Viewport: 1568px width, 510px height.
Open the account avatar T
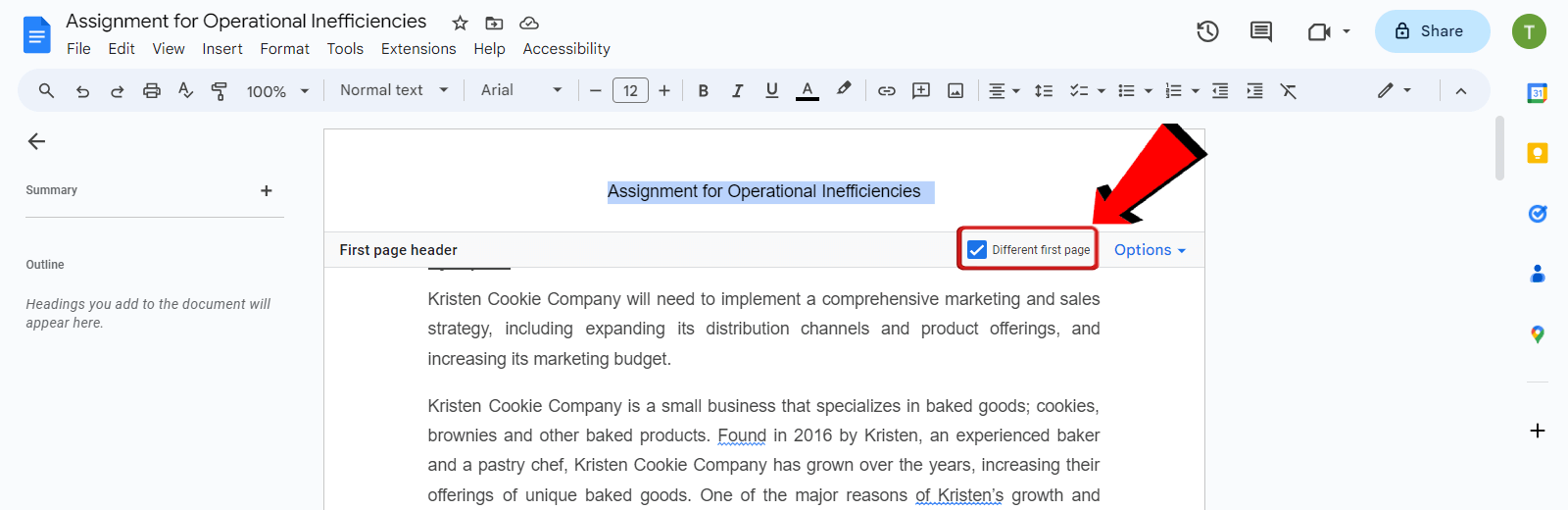point(1529,31)
